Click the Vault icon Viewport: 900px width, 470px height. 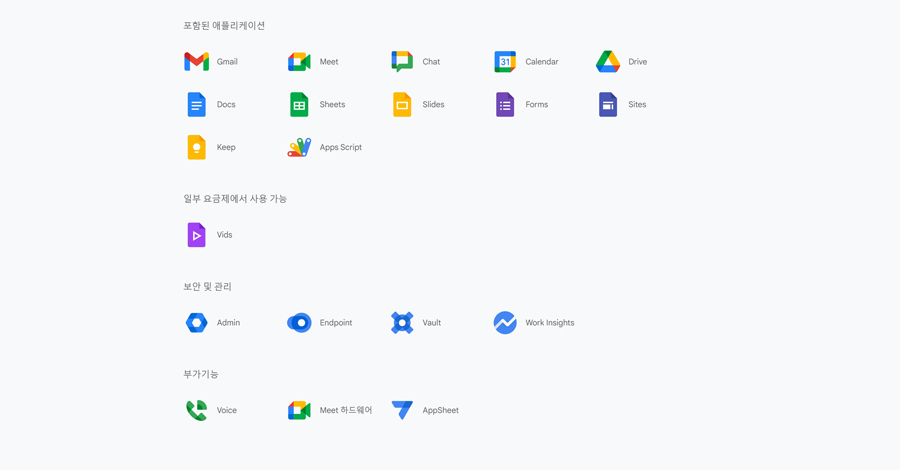(402, 323)
